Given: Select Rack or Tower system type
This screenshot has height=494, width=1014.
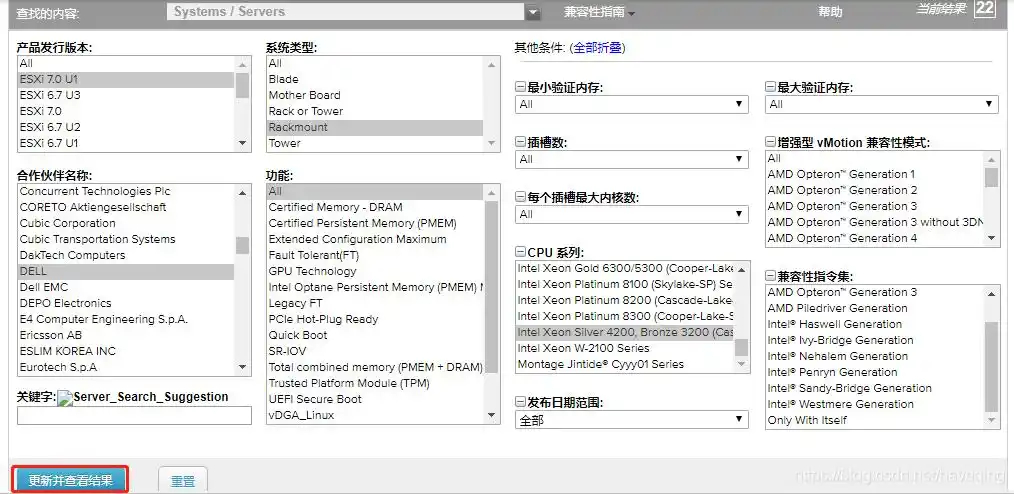Looking at the screenshot, I should pyautogui.click(x=374, y=111).
